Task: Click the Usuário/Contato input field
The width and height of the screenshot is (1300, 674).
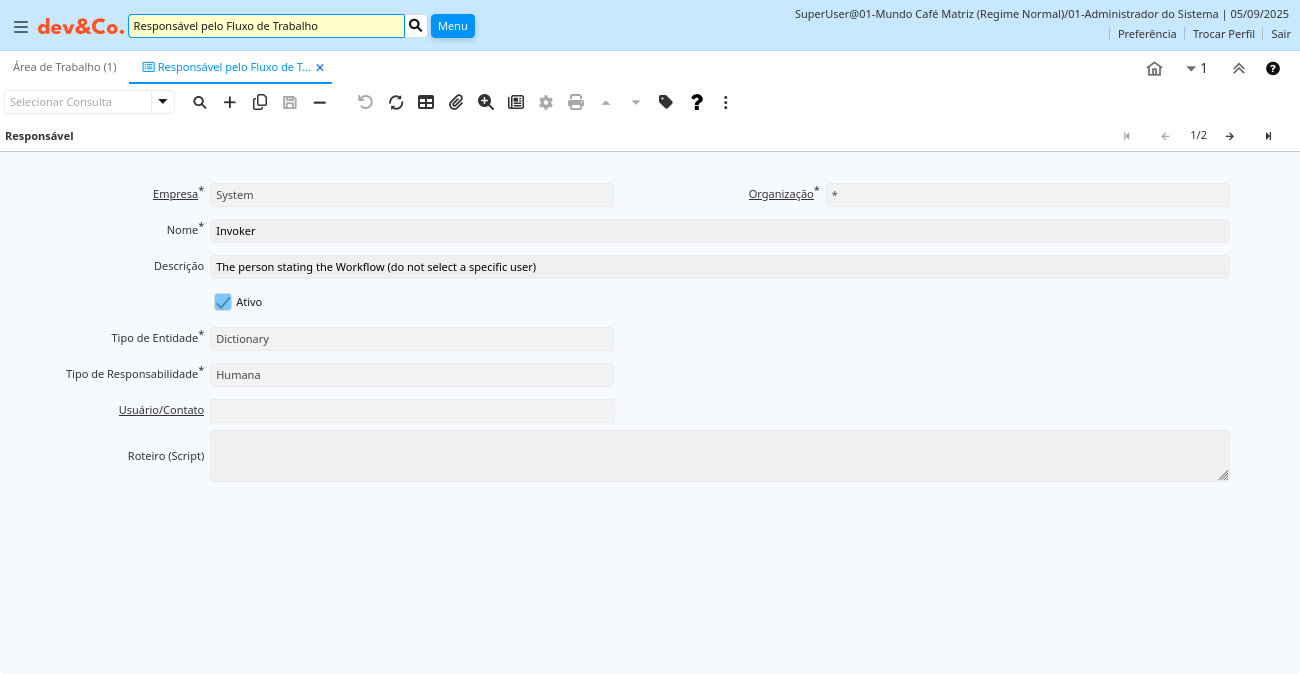Action: pyautogui.click(x=412, y=411)
